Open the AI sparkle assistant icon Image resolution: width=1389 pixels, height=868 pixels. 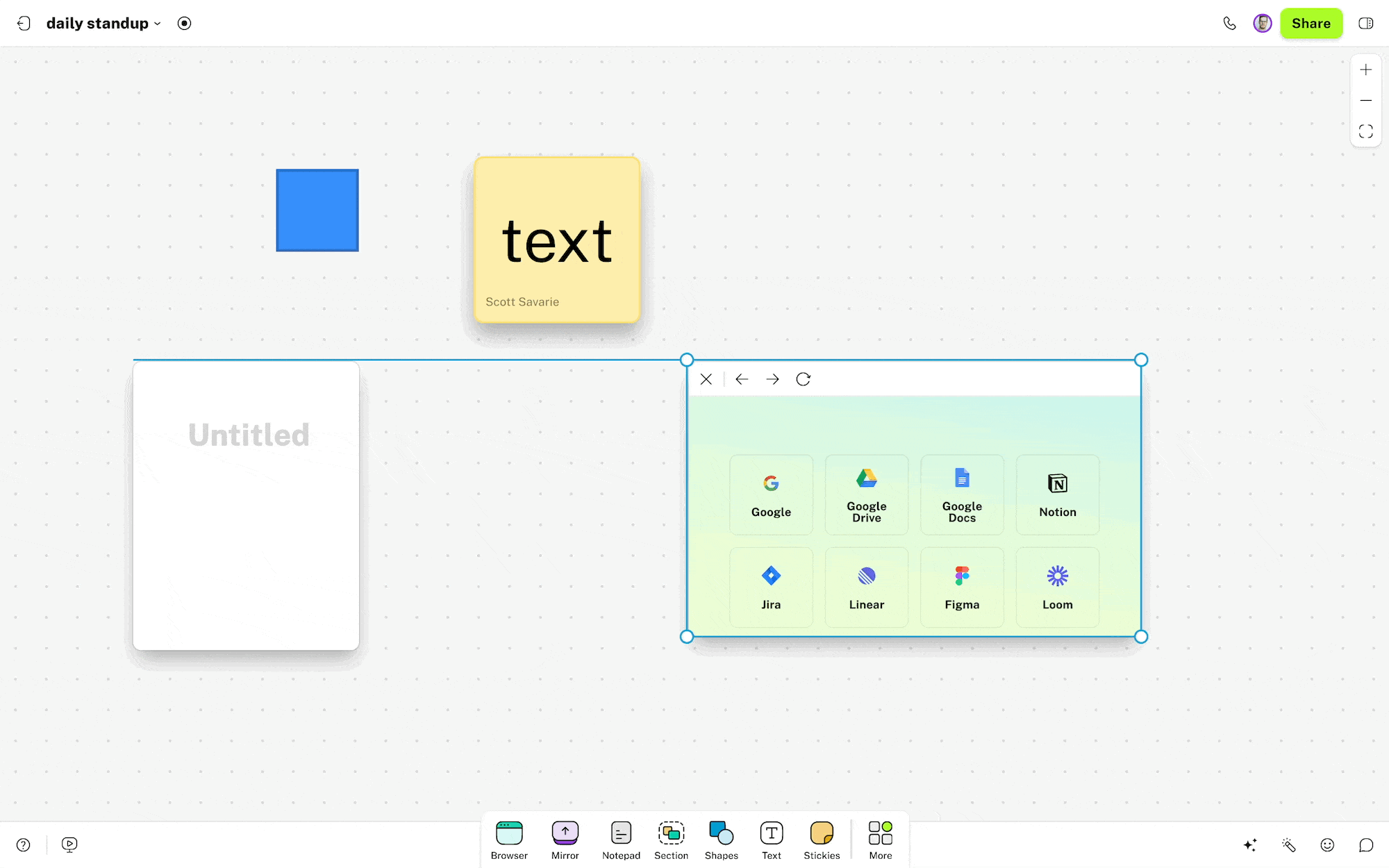tap(1250, 844)
